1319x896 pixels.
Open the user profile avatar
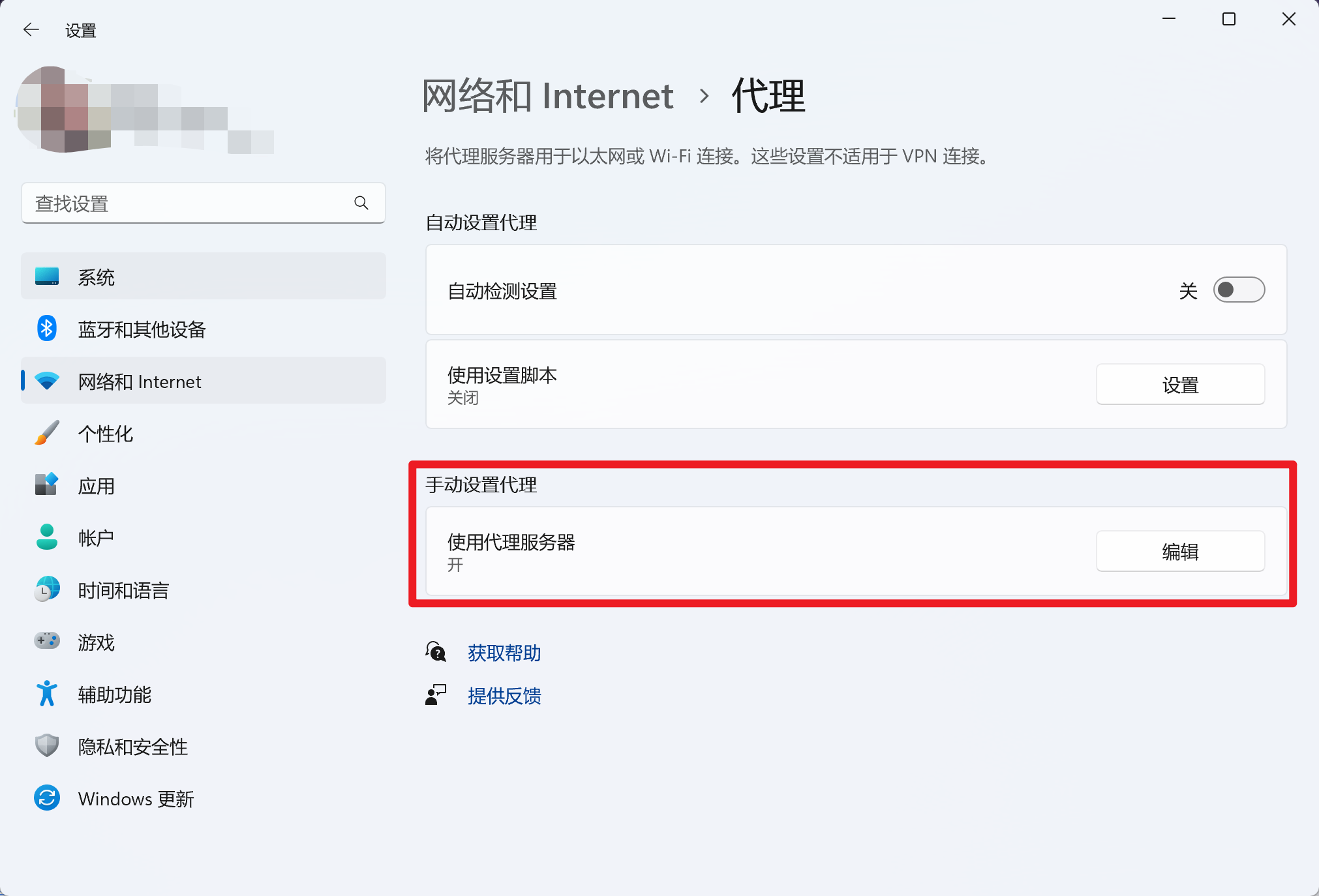click(63, 109)
